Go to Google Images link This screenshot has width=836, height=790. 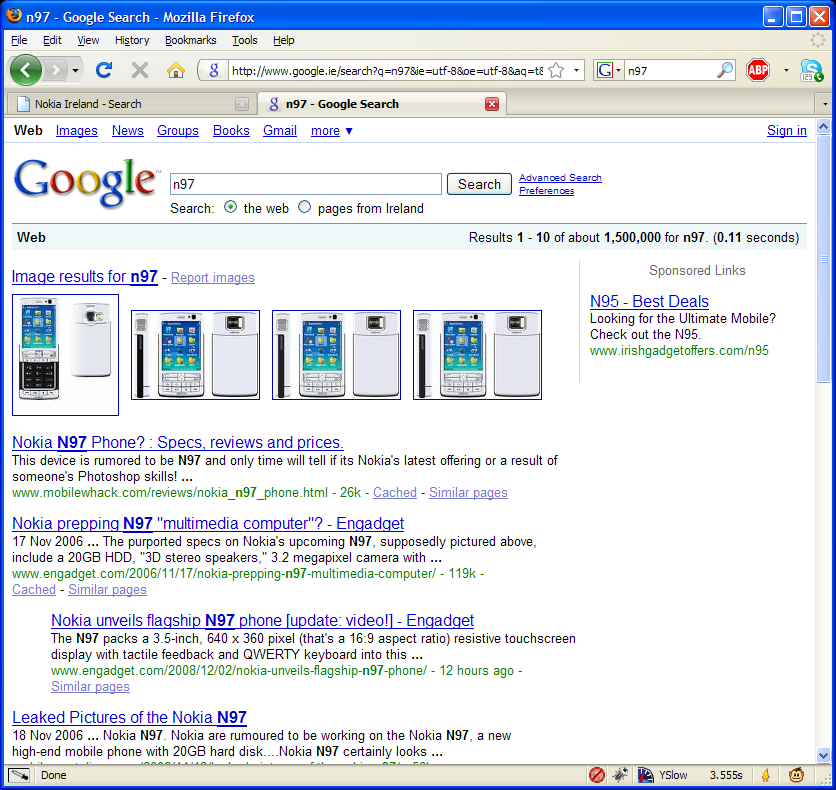77,131
